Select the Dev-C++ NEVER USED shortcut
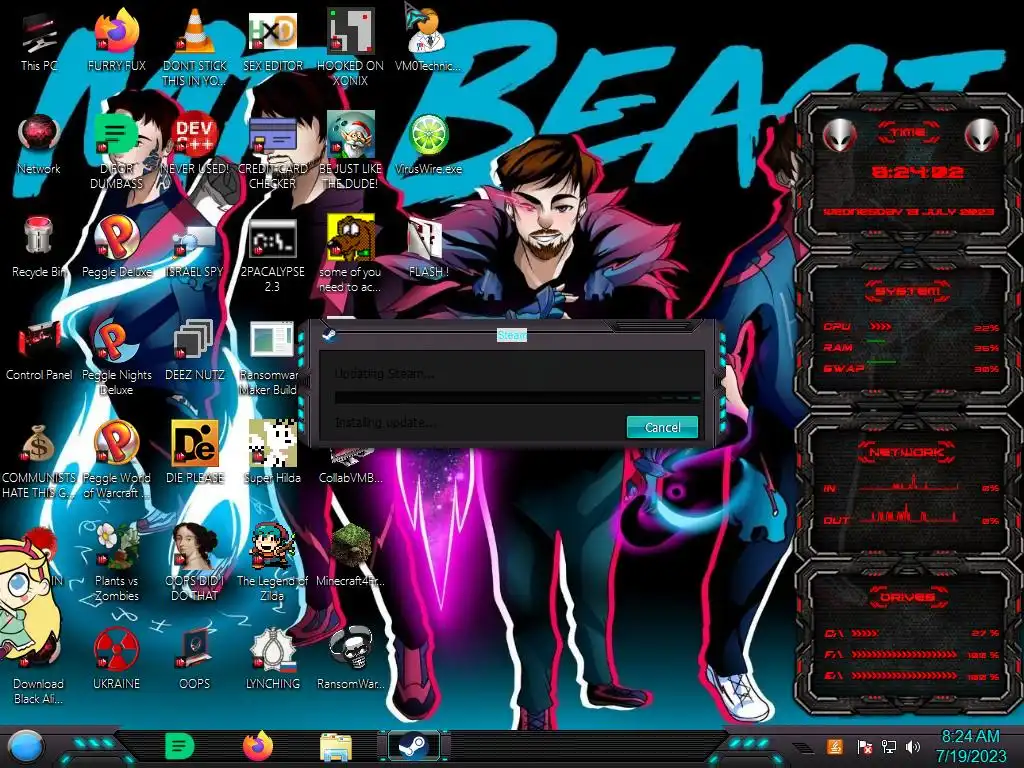This screenshot has width=1024, height=768. point(194,145)
